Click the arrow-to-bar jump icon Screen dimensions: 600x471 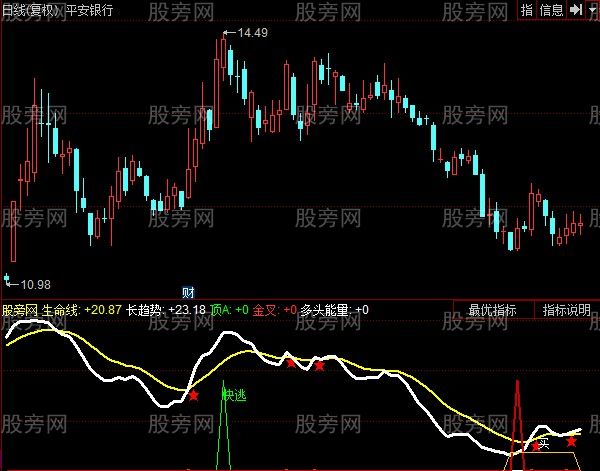[x=576, y=9]
